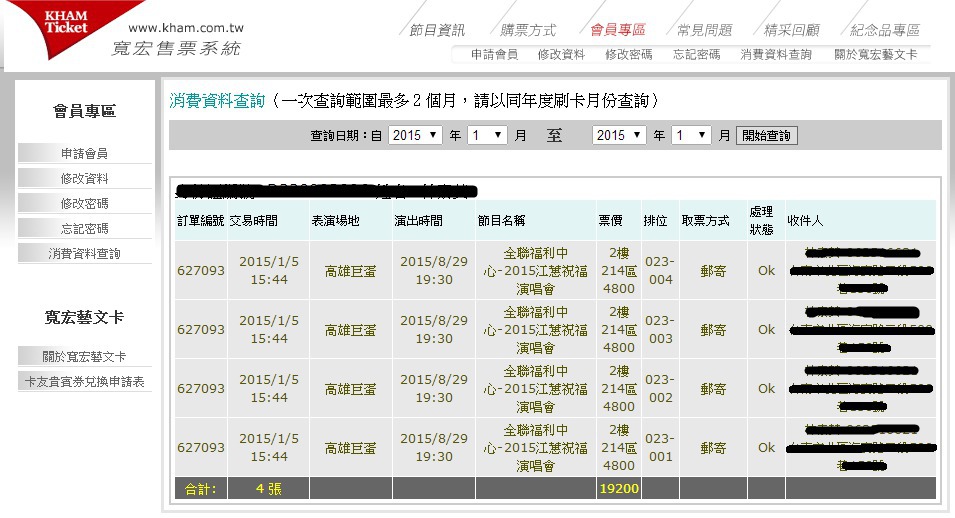The width and height of the screenshot is (955, 518).
Task: Click the 寬宏藝文卡 sidebar heading
Action: 85,317
